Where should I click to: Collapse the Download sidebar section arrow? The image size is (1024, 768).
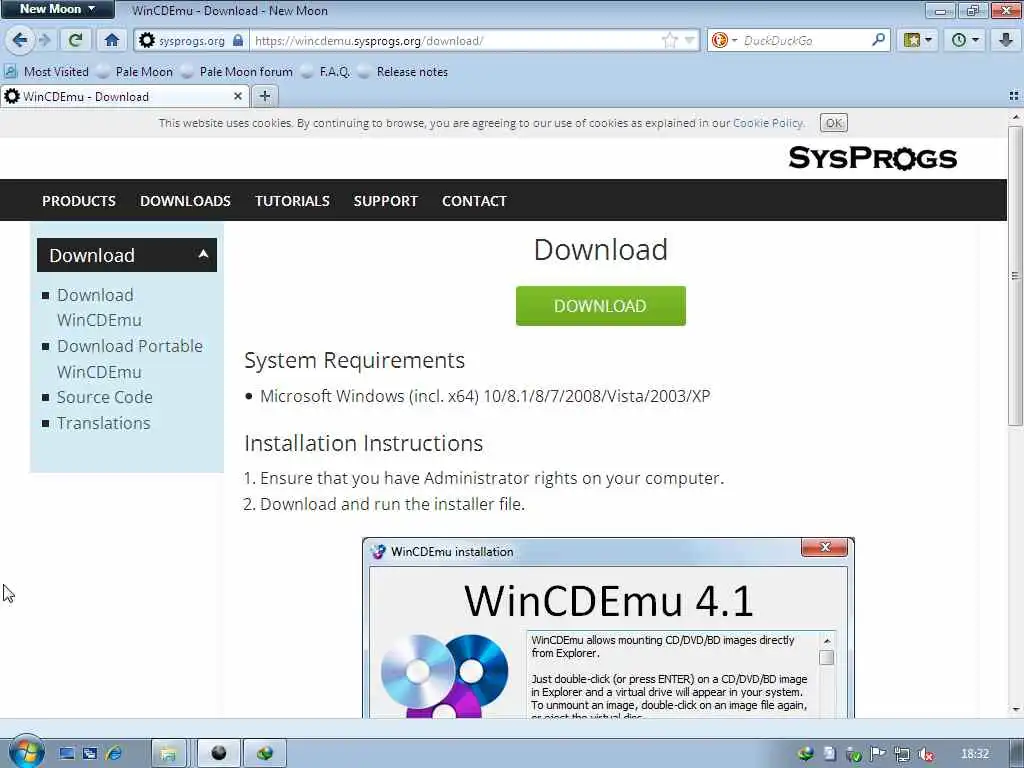pos(203,254)
